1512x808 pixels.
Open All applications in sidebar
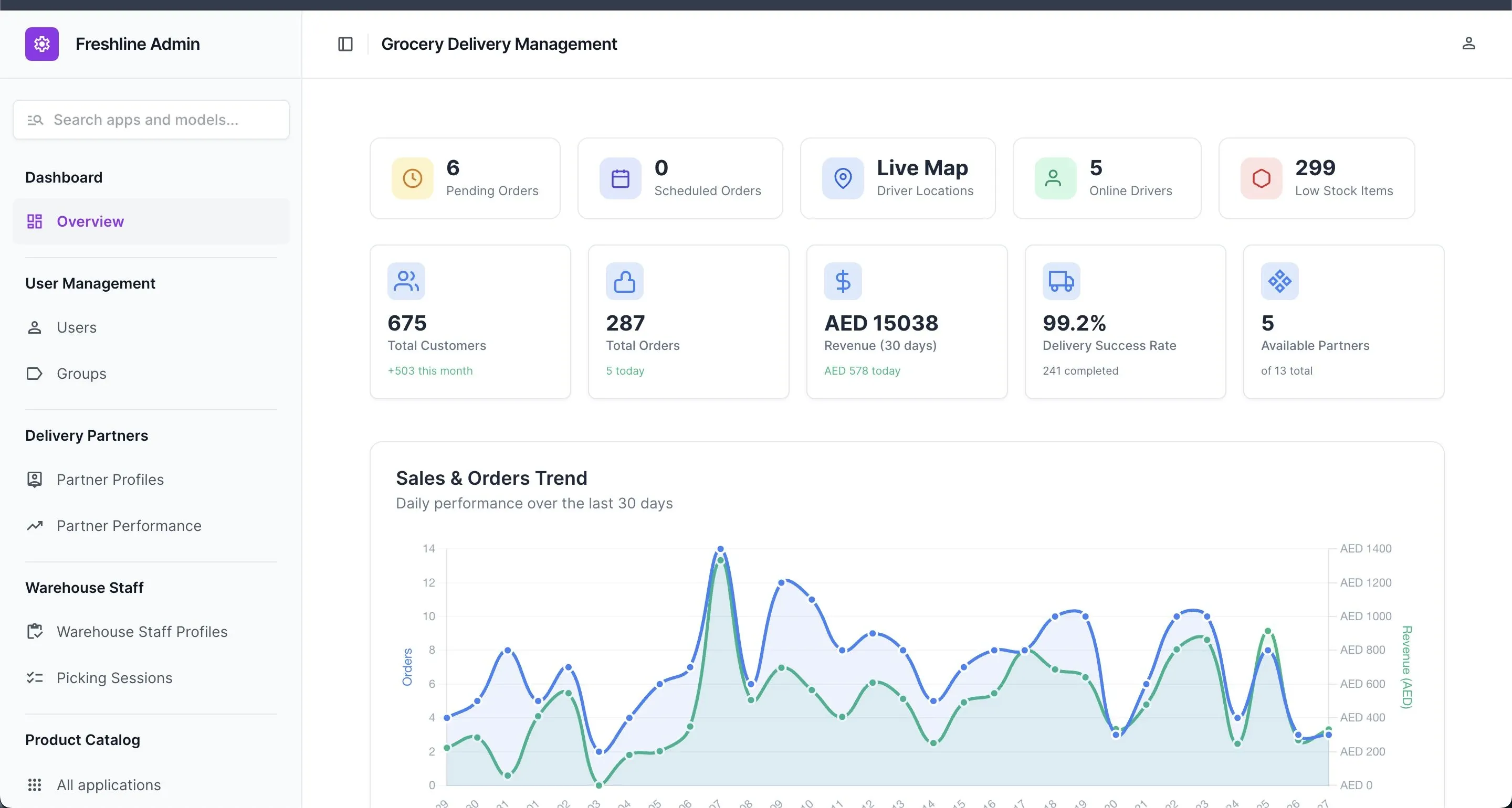(151, 784)
